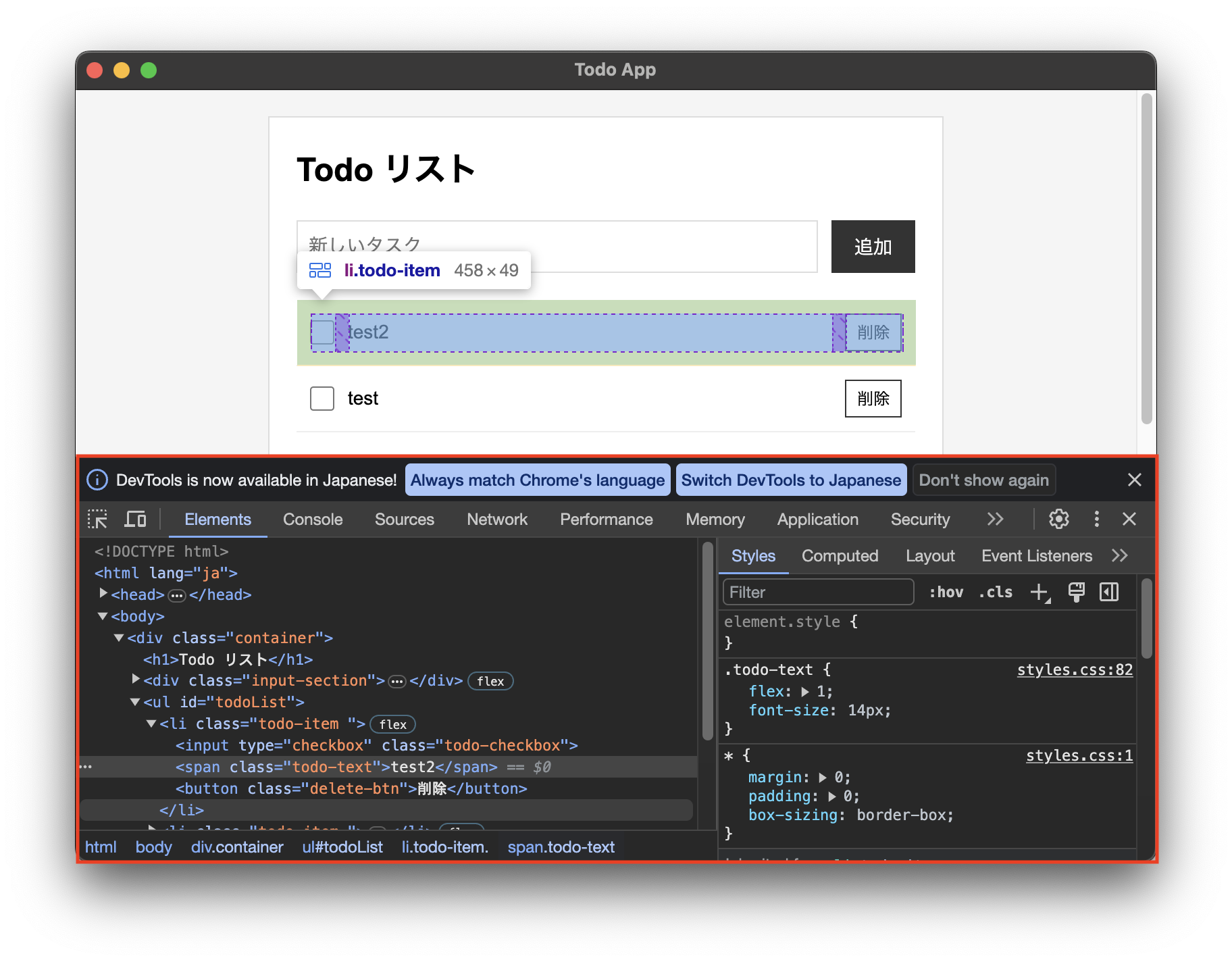Click the new style rule plus icon
Viewport: 1232px width, 962px height.
click(x=1039, y=592)
